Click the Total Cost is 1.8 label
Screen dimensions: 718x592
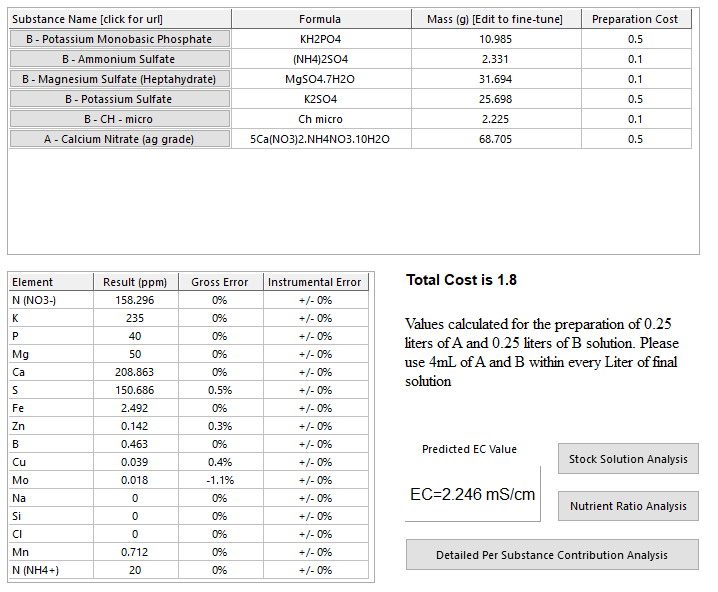tap(462, 280)
